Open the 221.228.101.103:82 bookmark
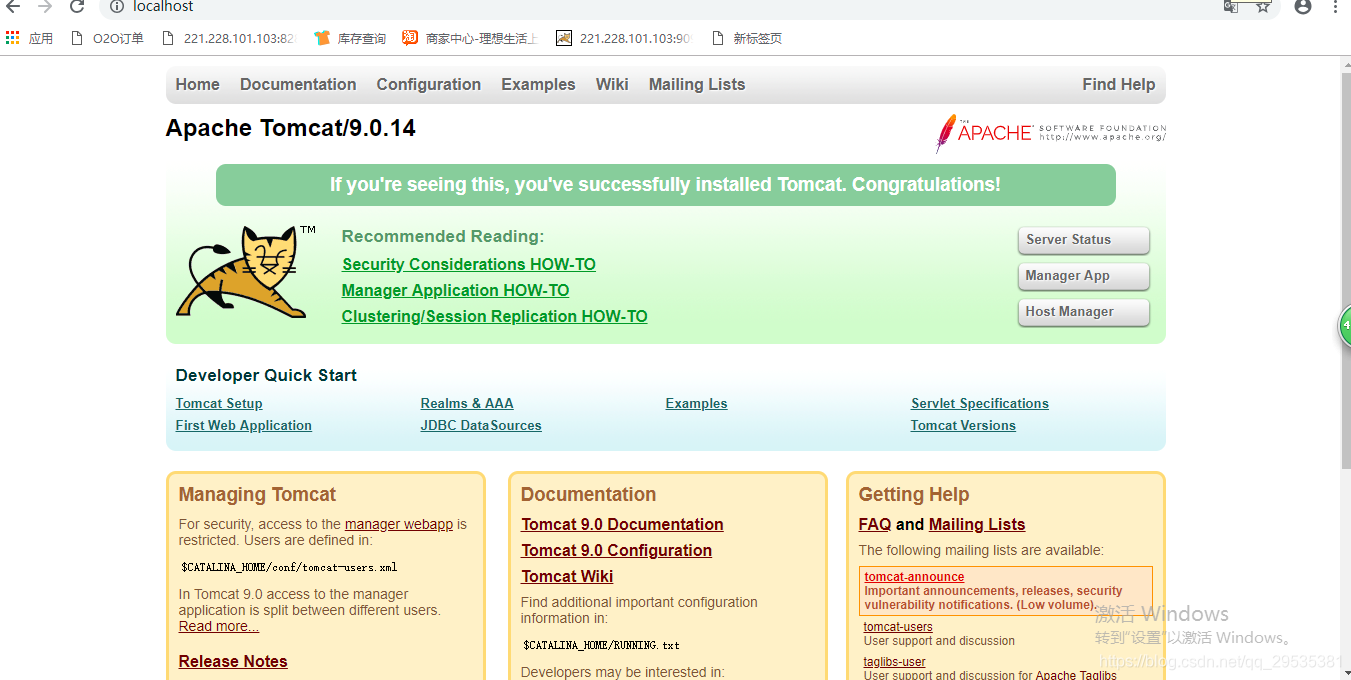The height and width of the screenshot is (680, 1351). click(227, 38)
